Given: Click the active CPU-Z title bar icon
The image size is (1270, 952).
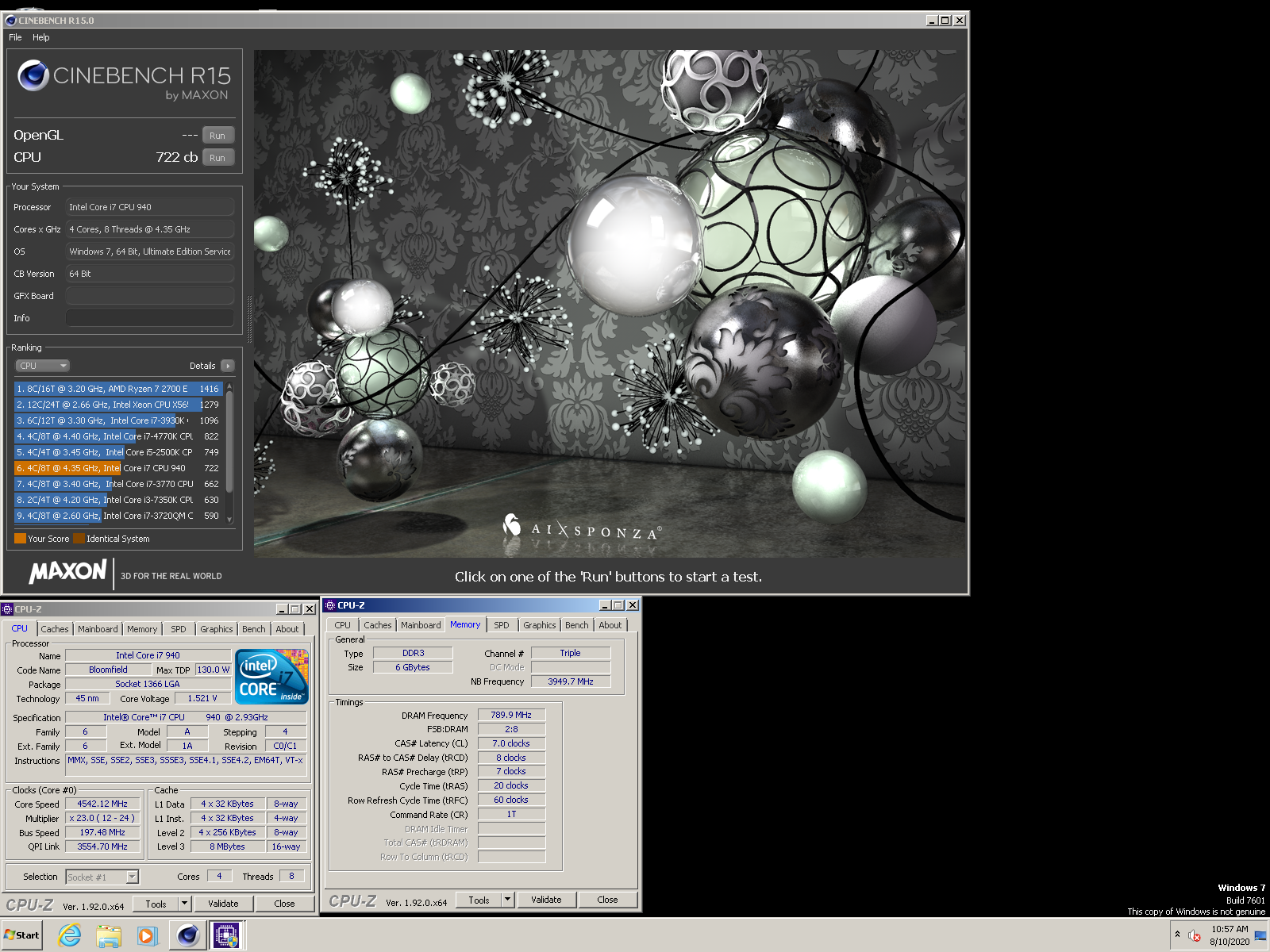Looking at the screenshot, I should (330, 605).
